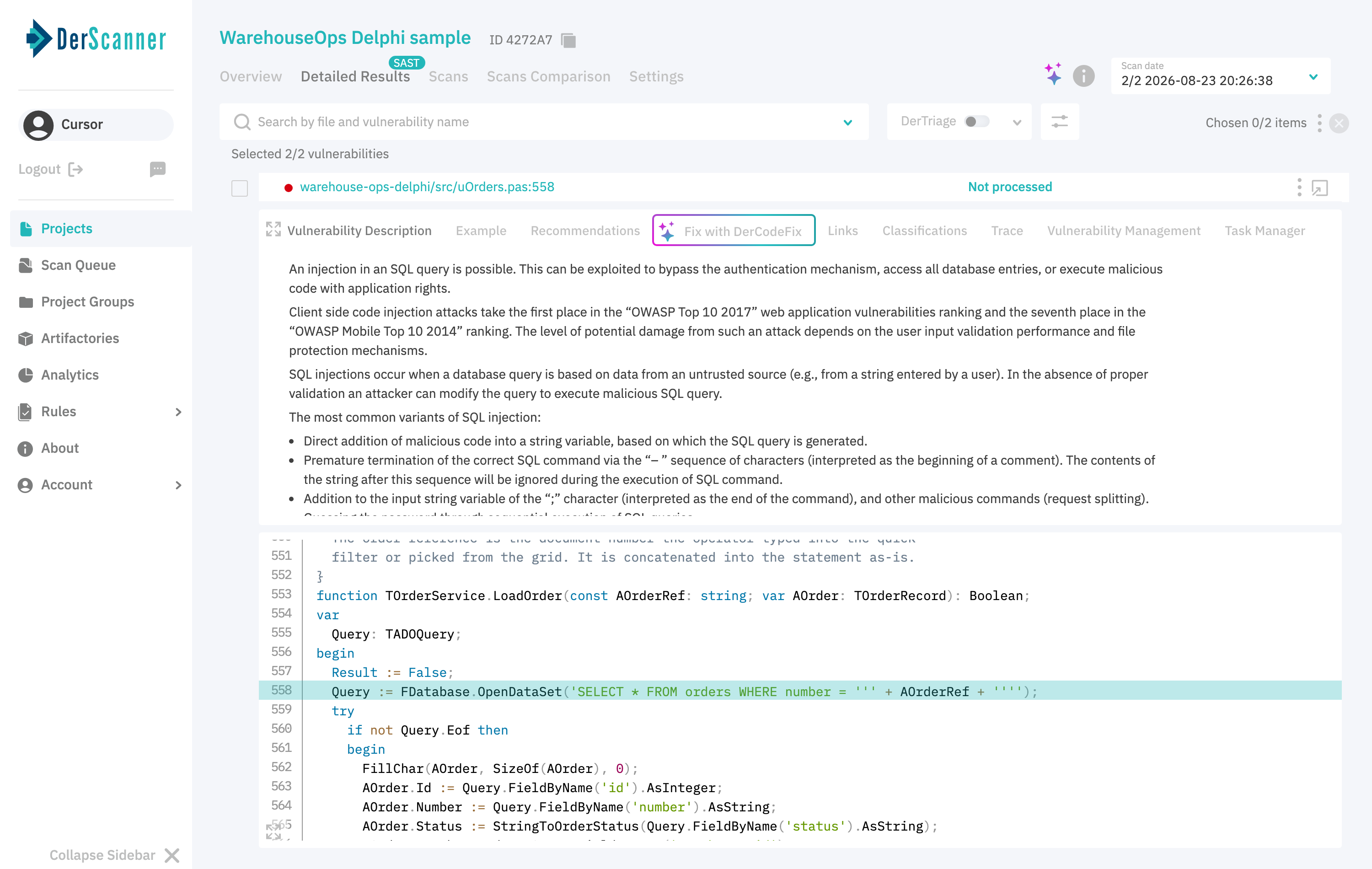Image resolution: width=1372 pixels, height=869 pixels.
Task: Open the Scan Queue menu item
Action: 100,265
